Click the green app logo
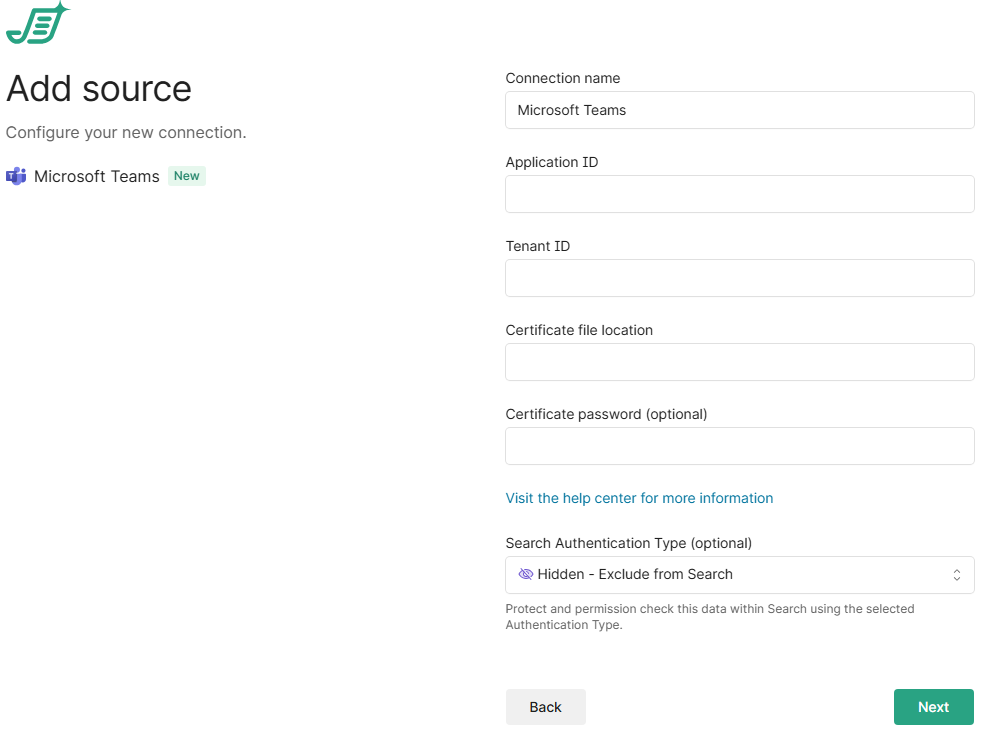This screenshot has height=739, width=985. click(37, 24)
